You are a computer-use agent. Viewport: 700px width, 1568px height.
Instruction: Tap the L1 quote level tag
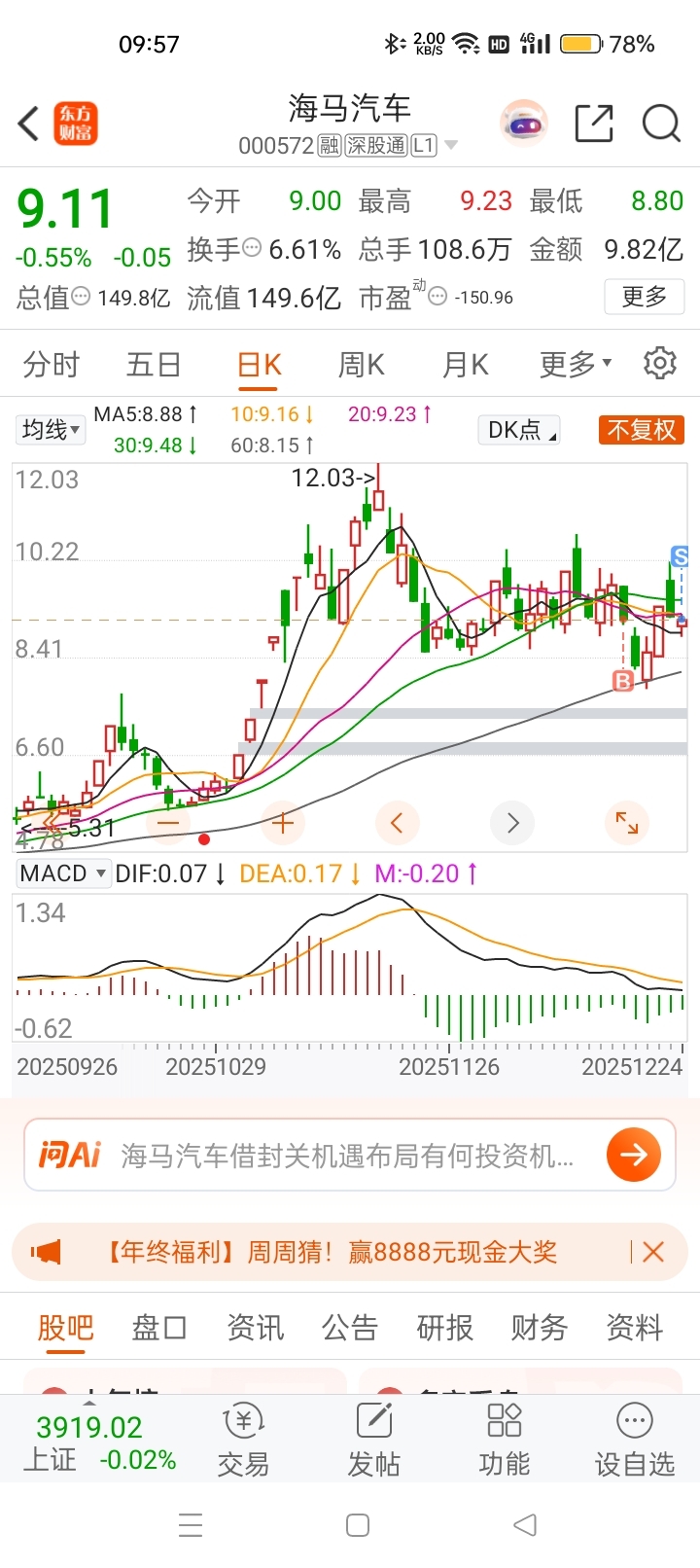click(424, 146)
